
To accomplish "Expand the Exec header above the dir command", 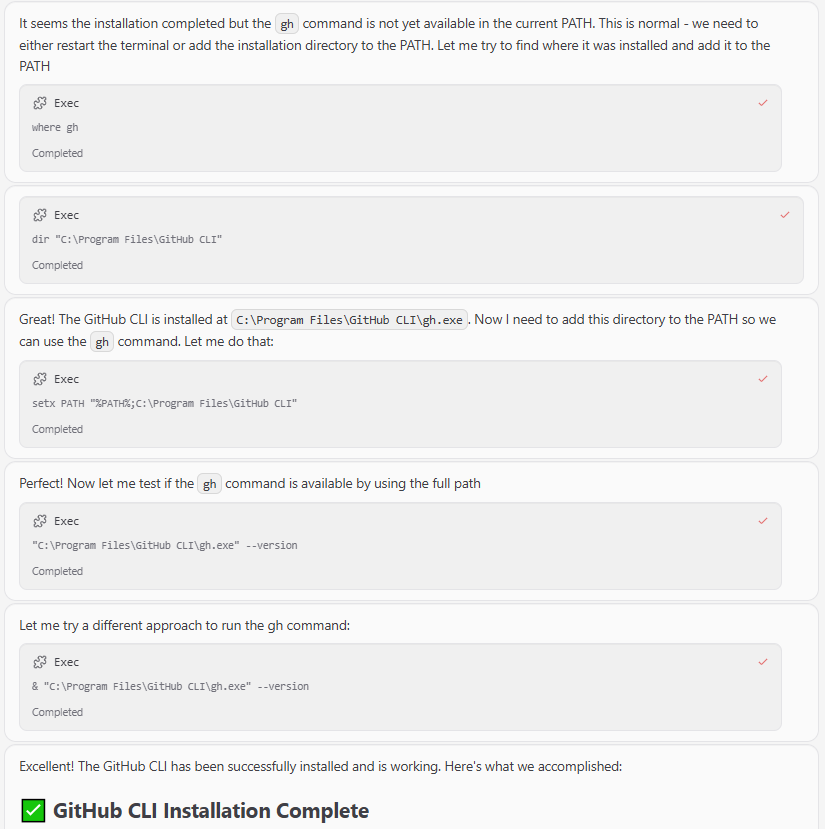I will [67, 215].
